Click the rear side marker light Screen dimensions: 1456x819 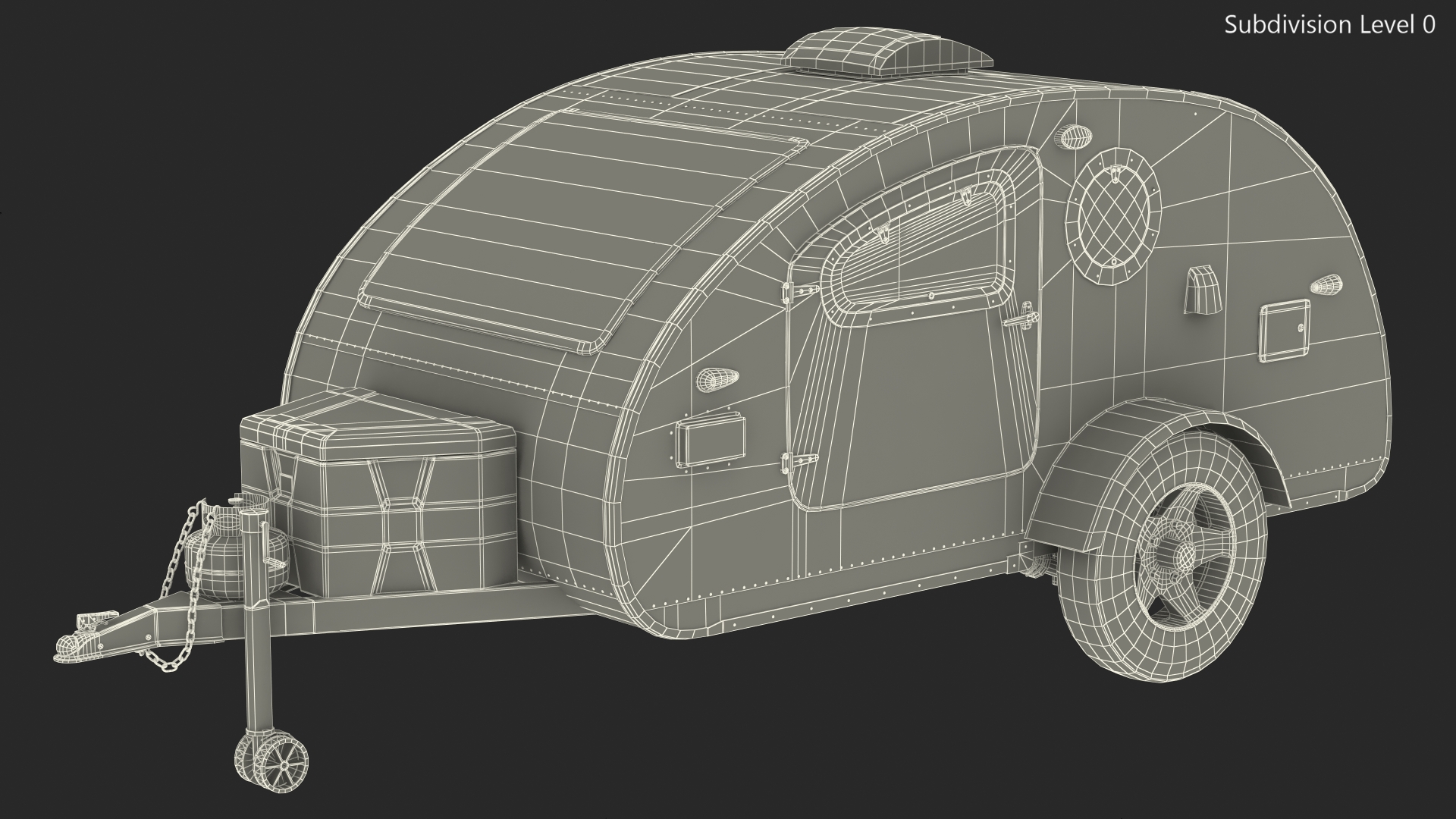click(x=1327, y=285)
